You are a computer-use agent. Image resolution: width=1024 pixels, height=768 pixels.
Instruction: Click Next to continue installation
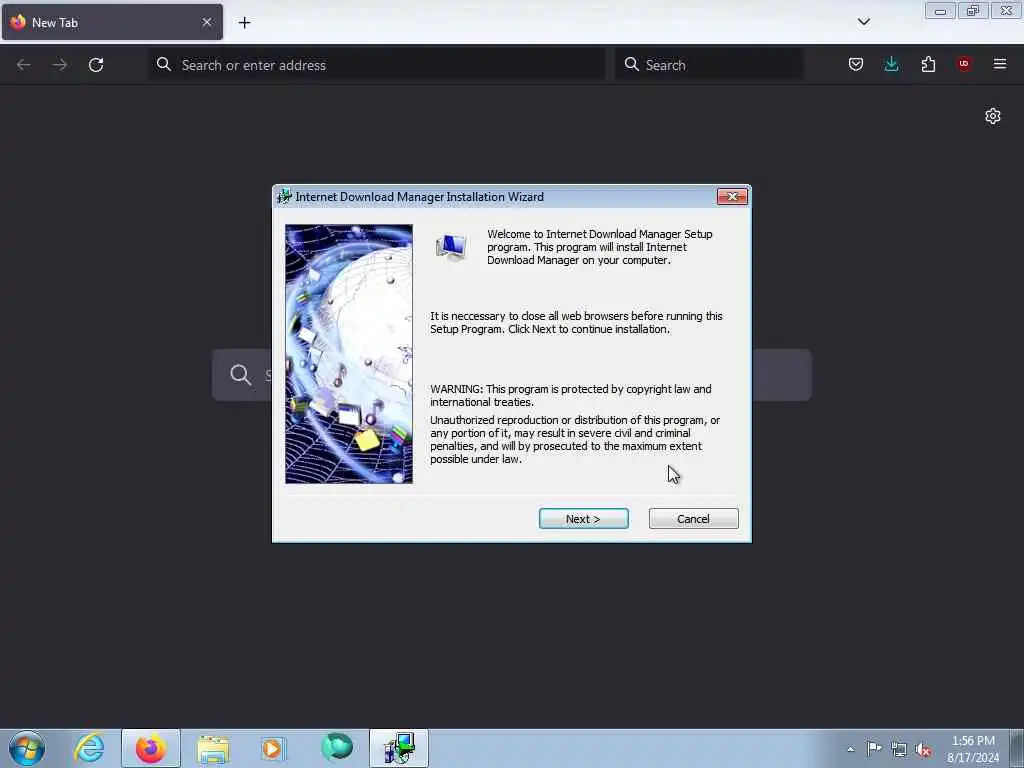[x=583, y=519]
